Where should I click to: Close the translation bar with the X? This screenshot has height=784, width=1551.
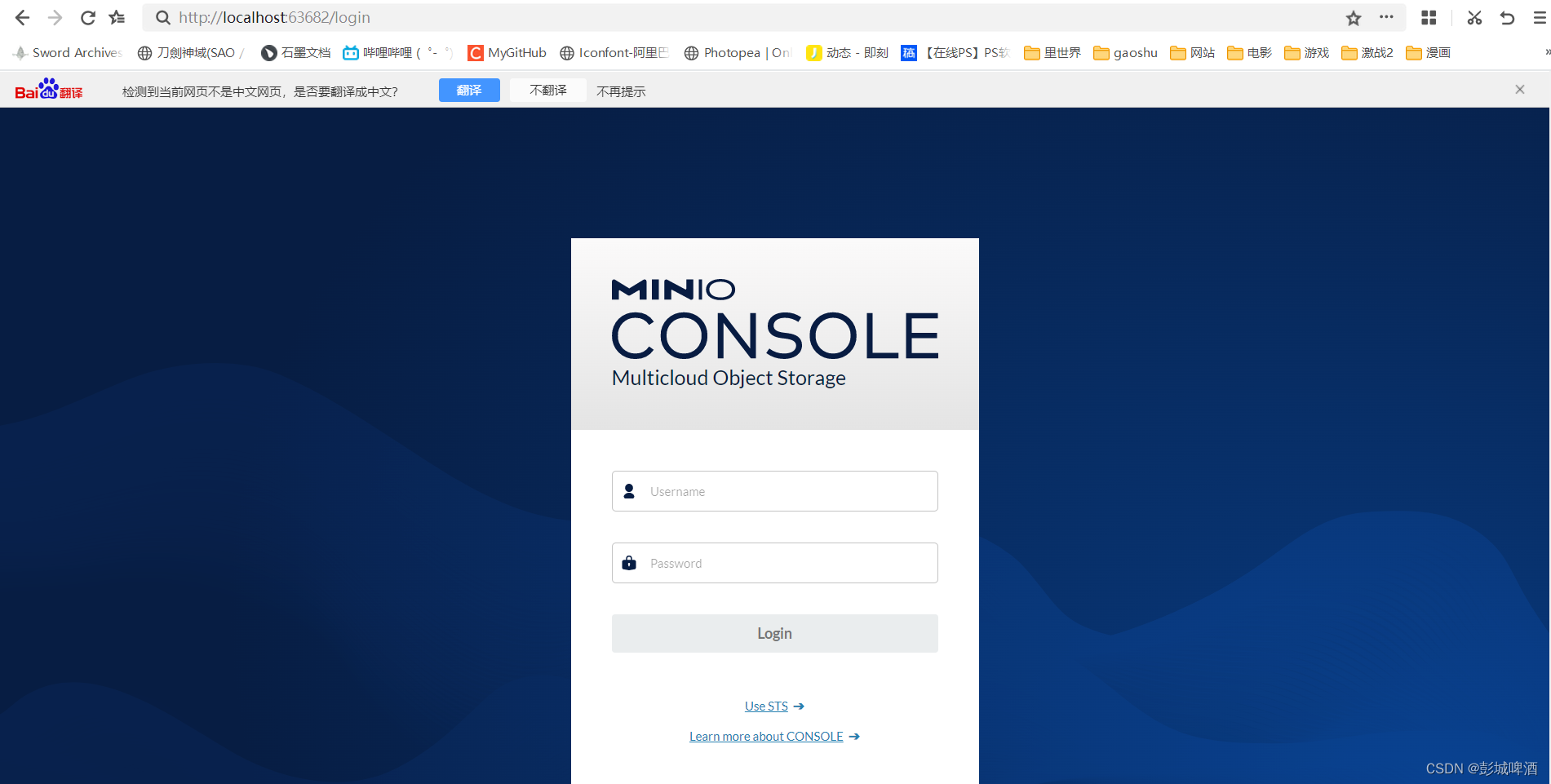(x=1520, y=90)
